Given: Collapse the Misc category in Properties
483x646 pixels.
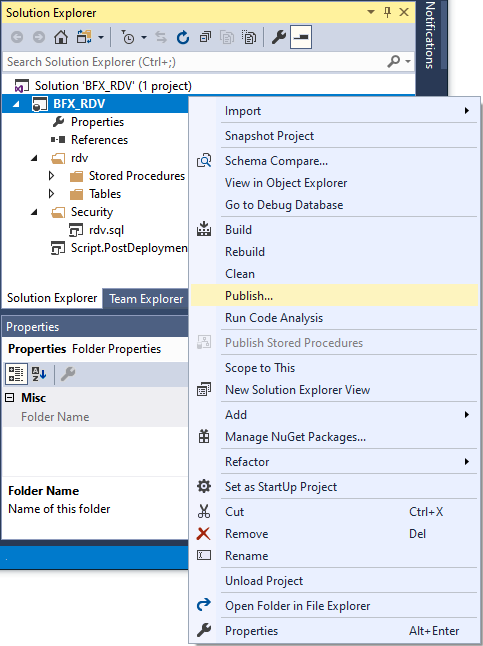Looking at the screenshot, I should point(10,398).
